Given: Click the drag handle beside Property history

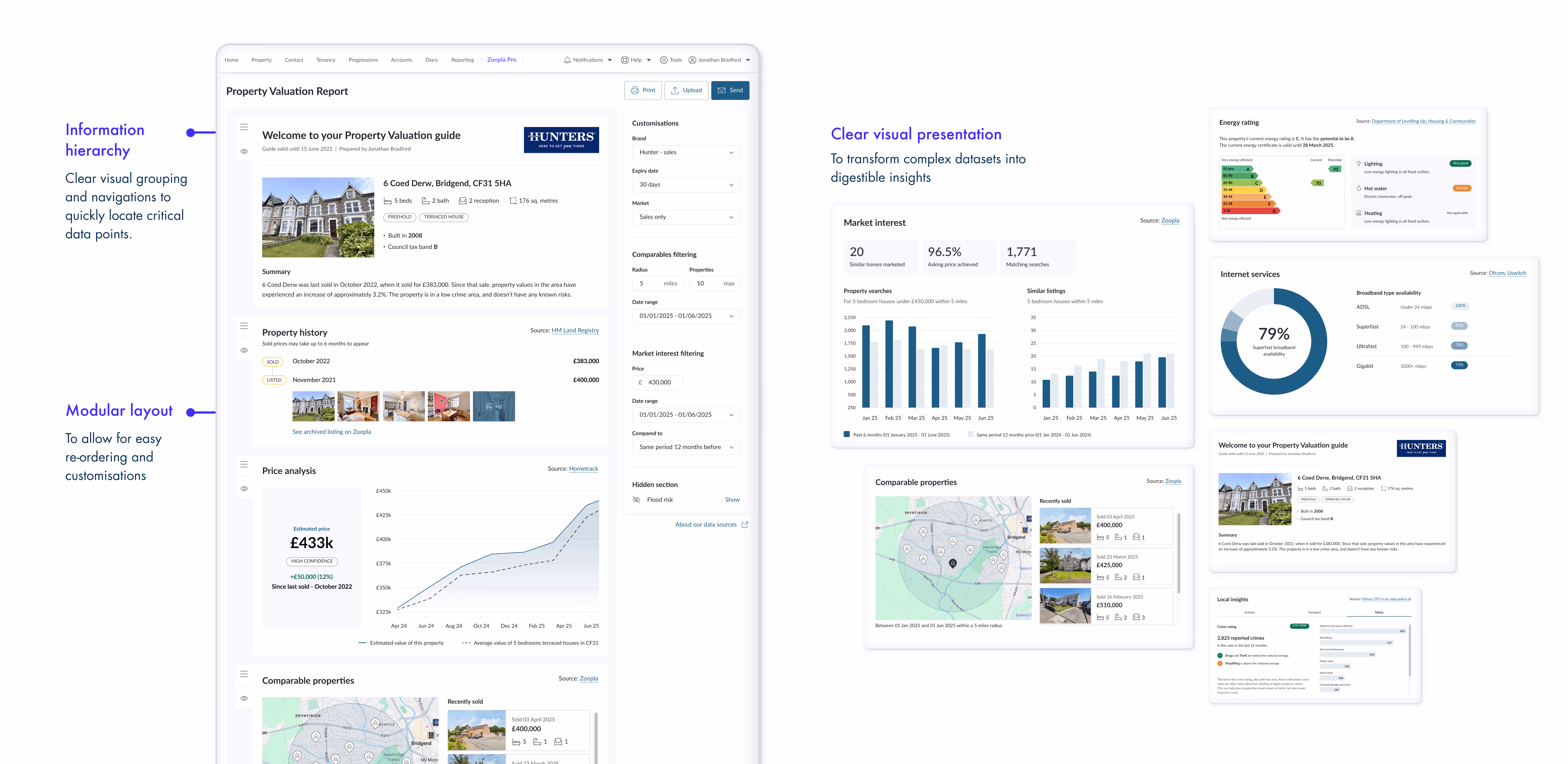Looking at the screenshot, I should pyautogui.click(x=244, y=326).
